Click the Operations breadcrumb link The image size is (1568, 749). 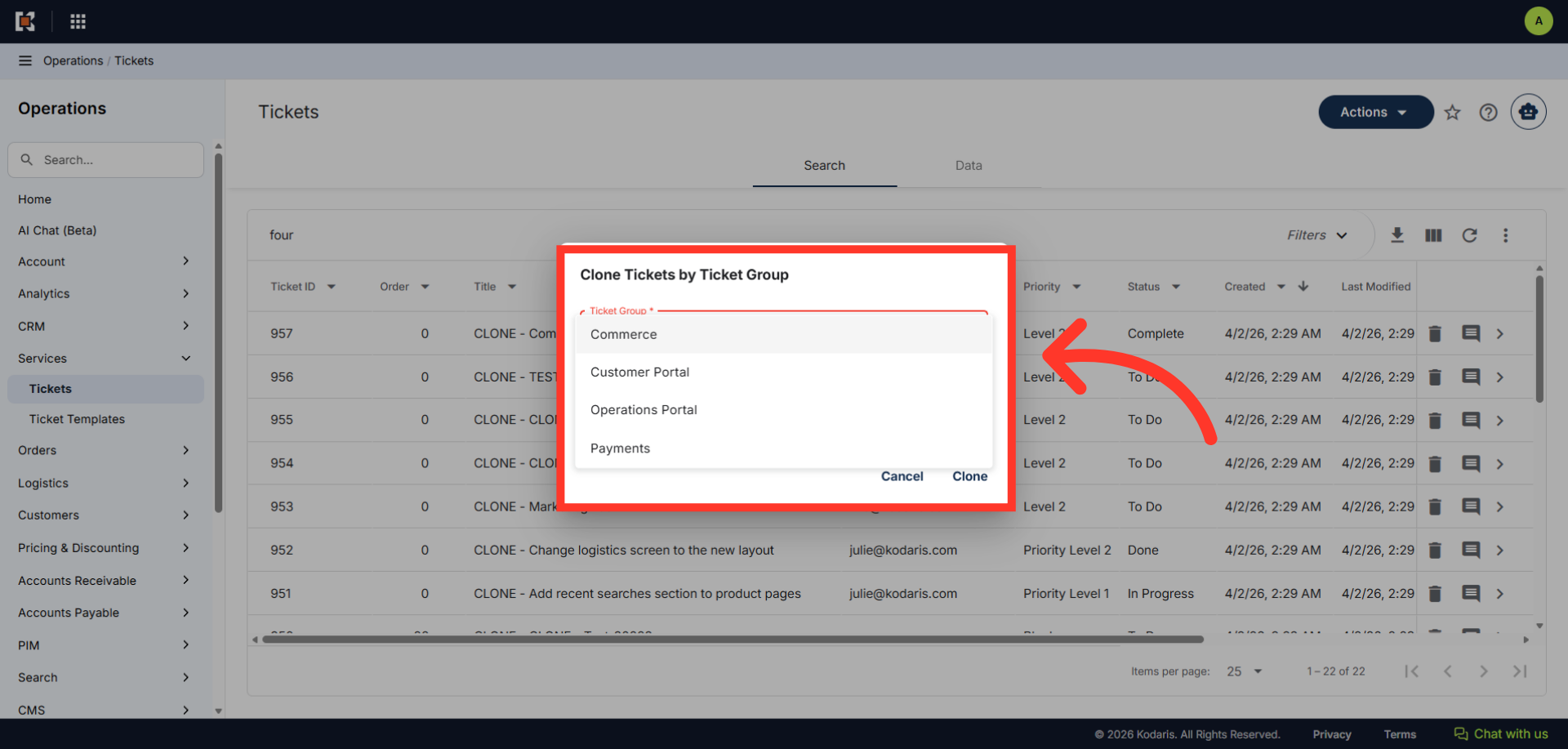[x=73, y=60]
